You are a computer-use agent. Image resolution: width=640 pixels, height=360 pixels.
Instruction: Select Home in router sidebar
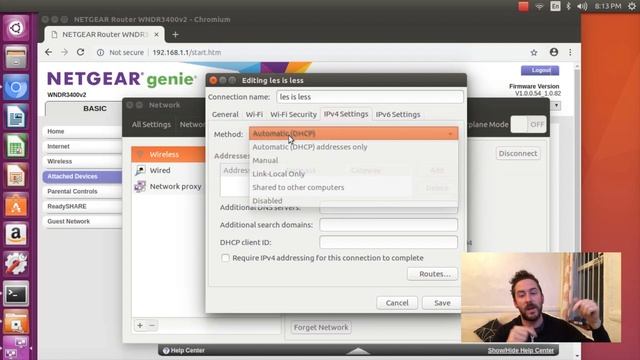click(x=82, y=131)
